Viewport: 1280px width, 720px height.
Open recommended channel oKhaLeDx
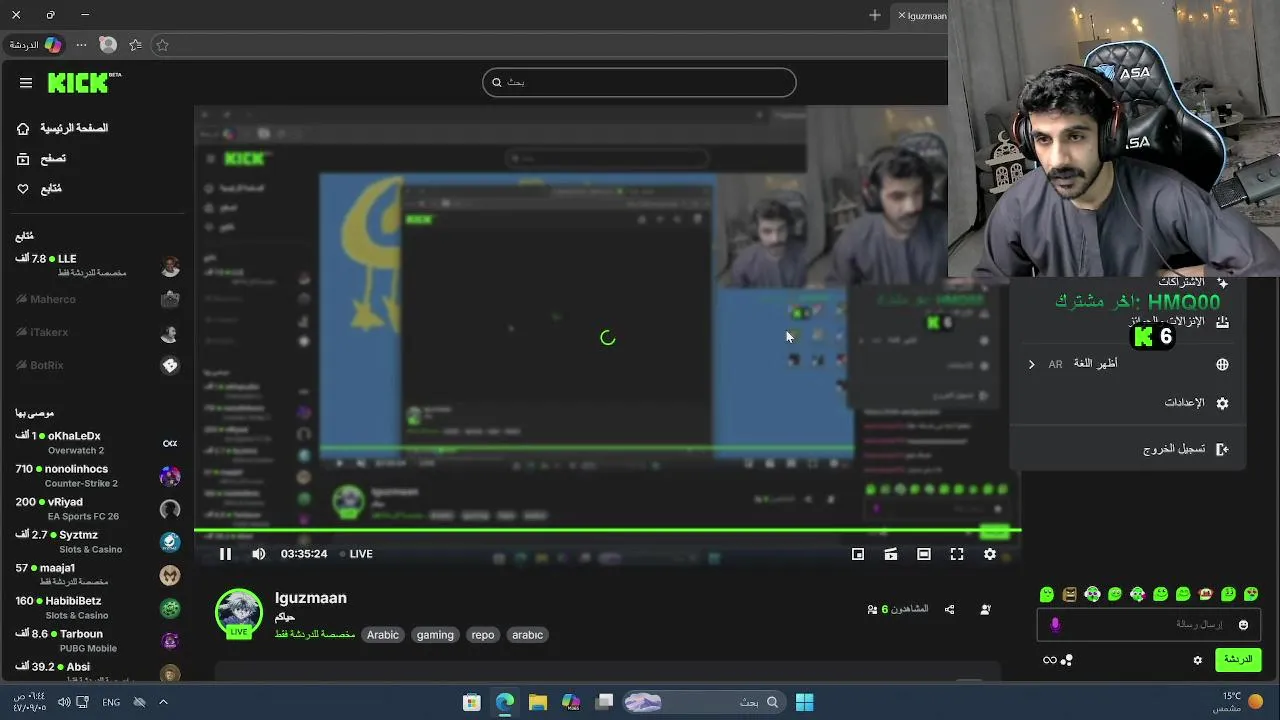pos(97,443)
